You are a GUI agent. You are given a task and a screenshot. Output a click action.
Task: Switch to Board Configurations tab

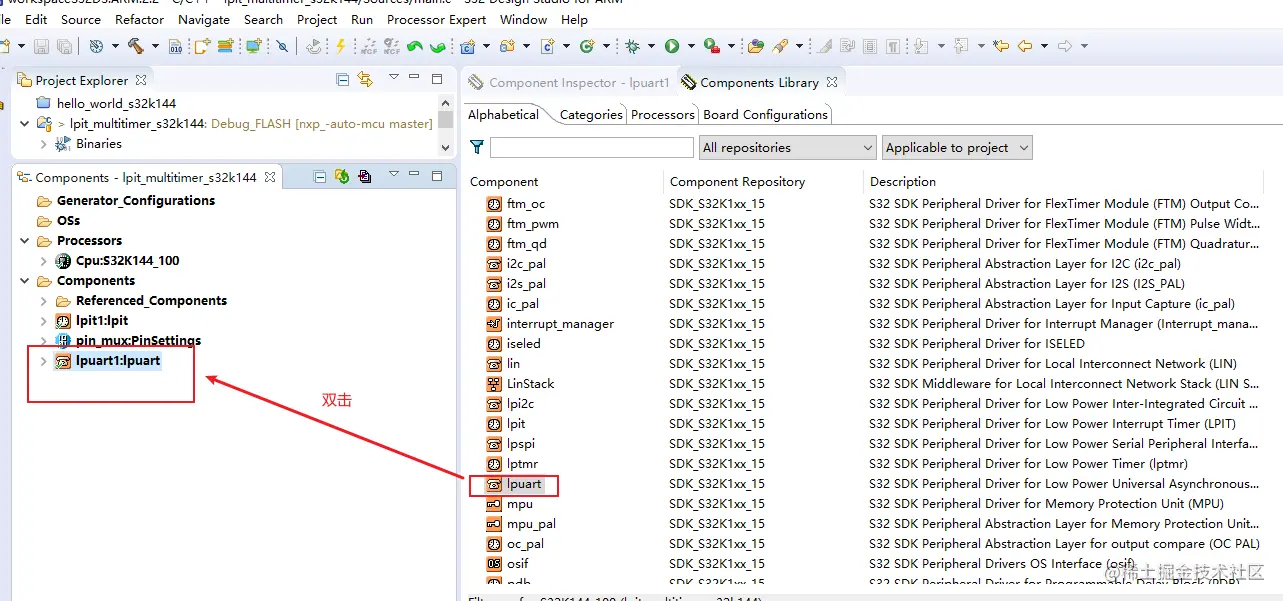(766, 115)
